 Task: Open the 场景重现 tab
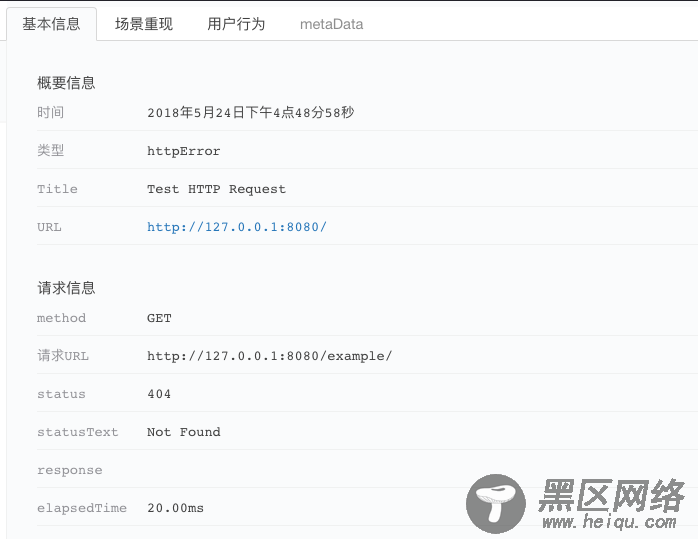(144, 24)
